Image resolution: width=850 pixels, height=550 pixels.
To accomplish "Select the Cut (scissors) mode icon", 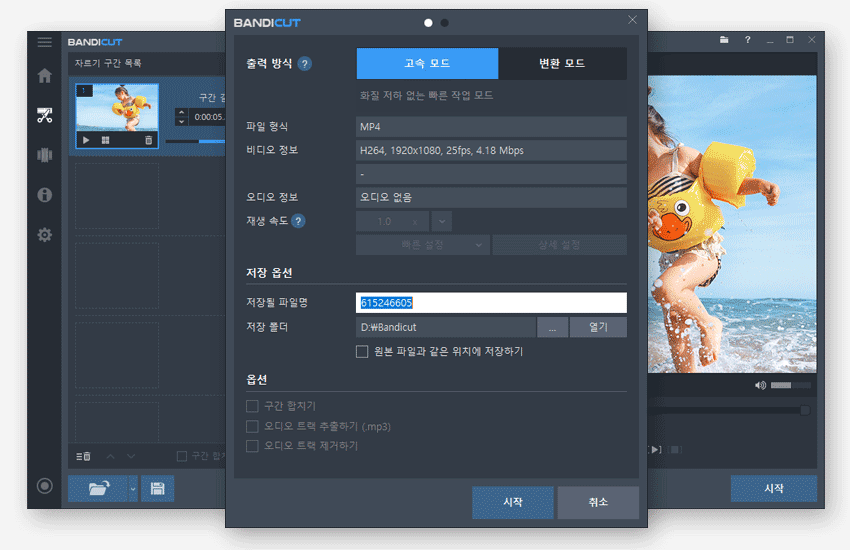I will tap(44, 115).
